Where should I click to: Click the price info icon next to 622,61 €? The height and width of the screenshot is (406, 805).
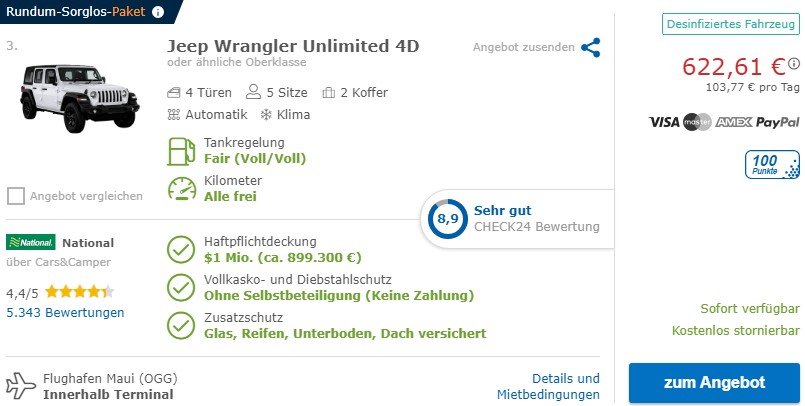(x=794, y=63)
